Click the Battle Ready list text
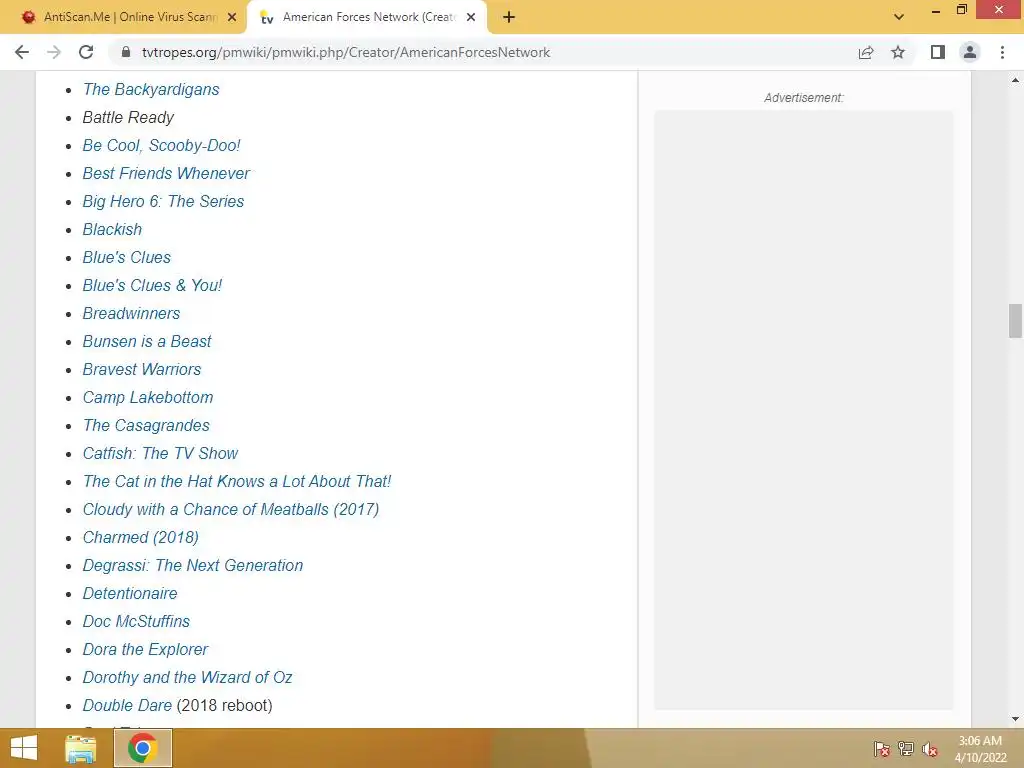This screenshot has height=768, width=1024. (x=128, y=118)
